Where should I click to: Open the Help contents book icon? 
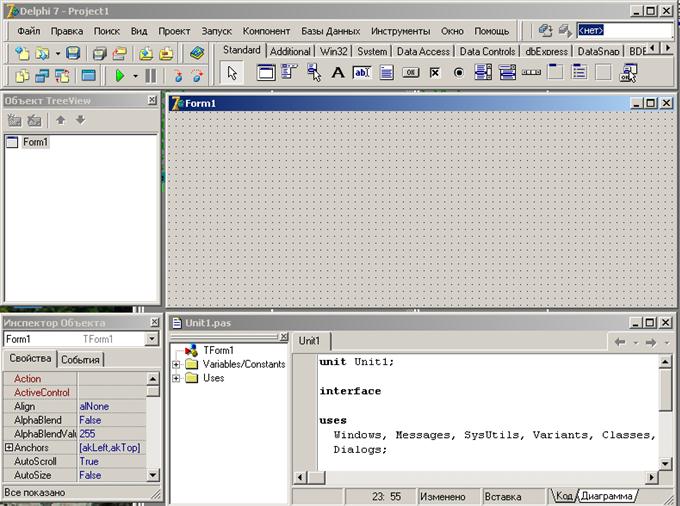pos(197,53)
